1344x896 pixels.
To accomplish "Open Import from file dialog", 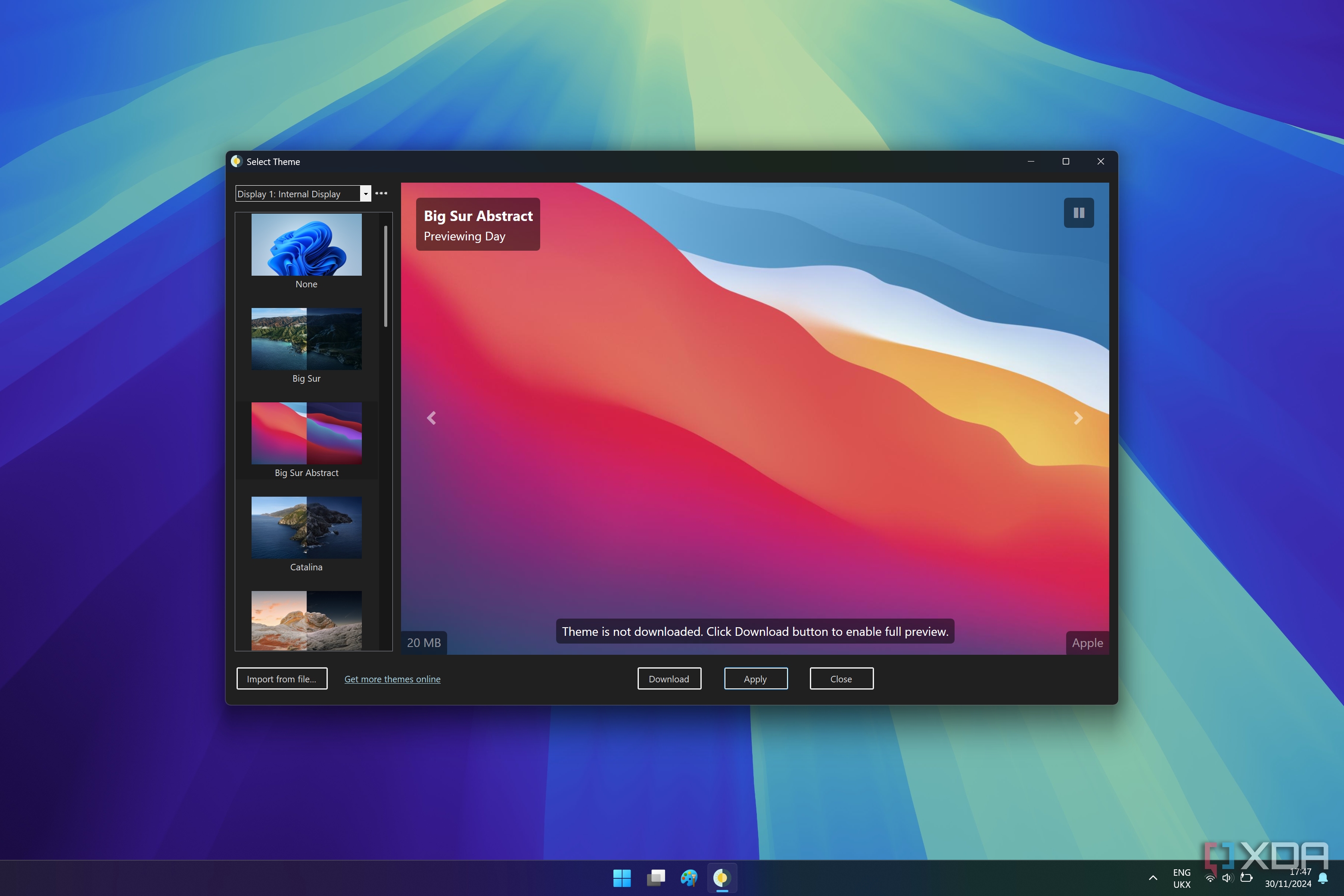I will pos(282,679).
